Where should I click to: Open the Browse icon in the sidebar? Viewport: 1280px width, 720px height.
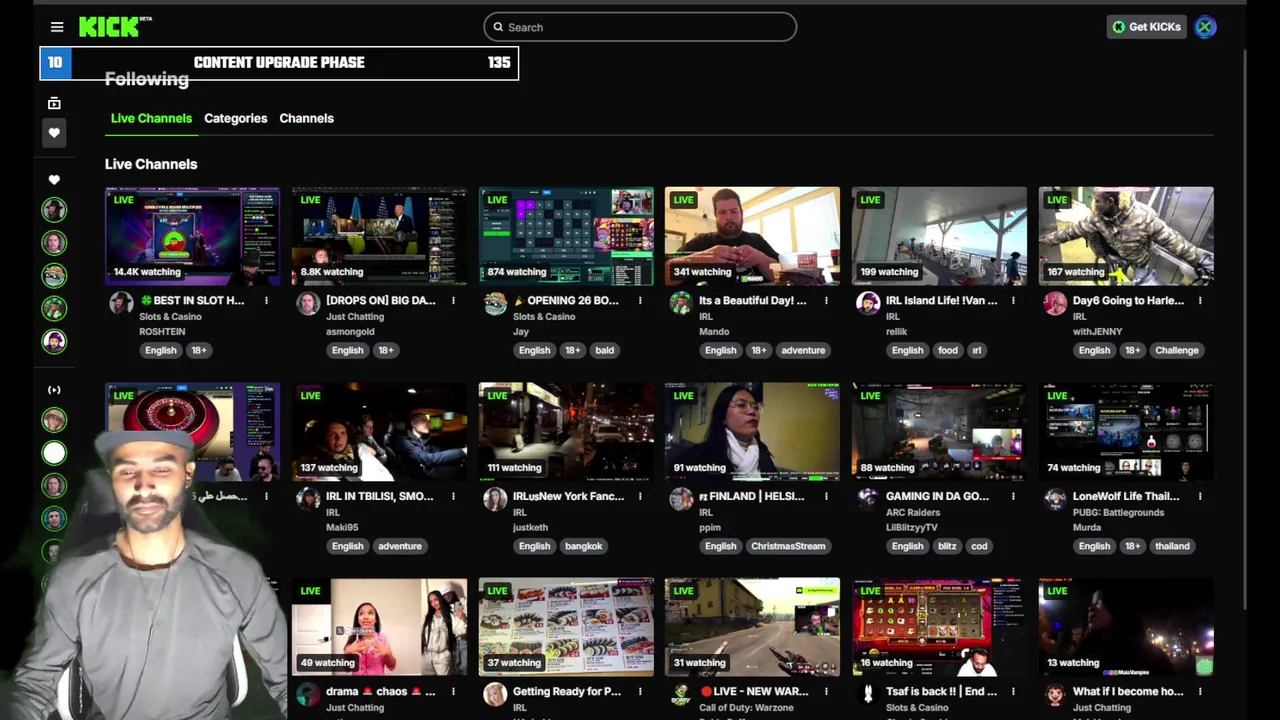[54, 103]
